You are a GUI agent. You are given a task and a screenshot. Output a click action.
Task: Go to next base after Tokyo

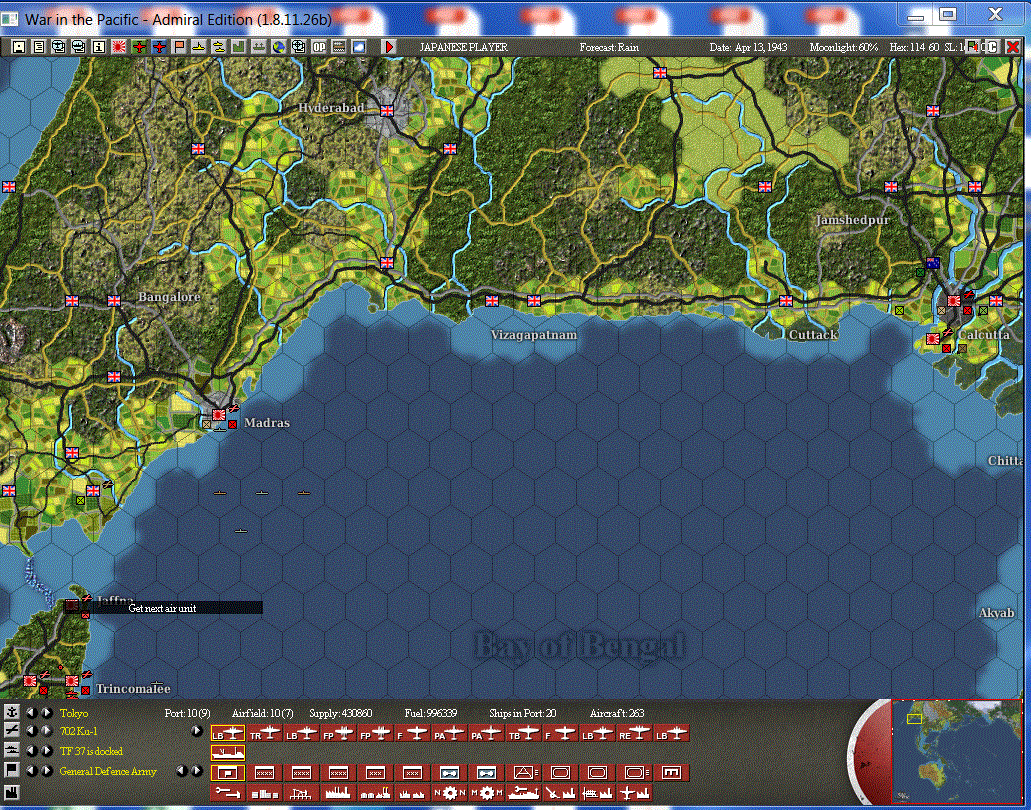click(47, 713)
